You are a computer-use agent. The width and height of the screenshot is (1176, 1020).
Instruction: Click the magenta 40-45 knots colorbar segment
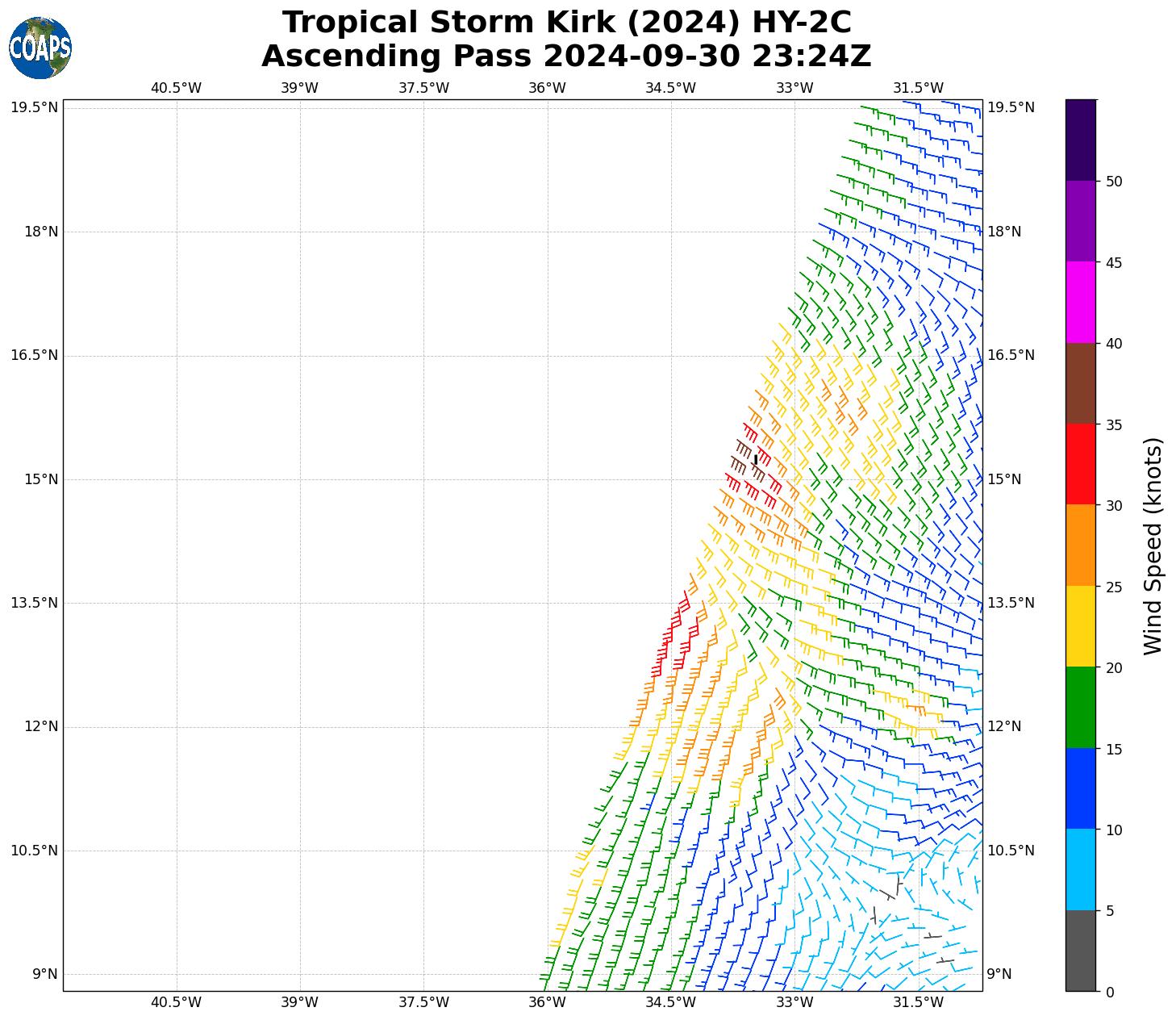click(x=1080, y=302)
